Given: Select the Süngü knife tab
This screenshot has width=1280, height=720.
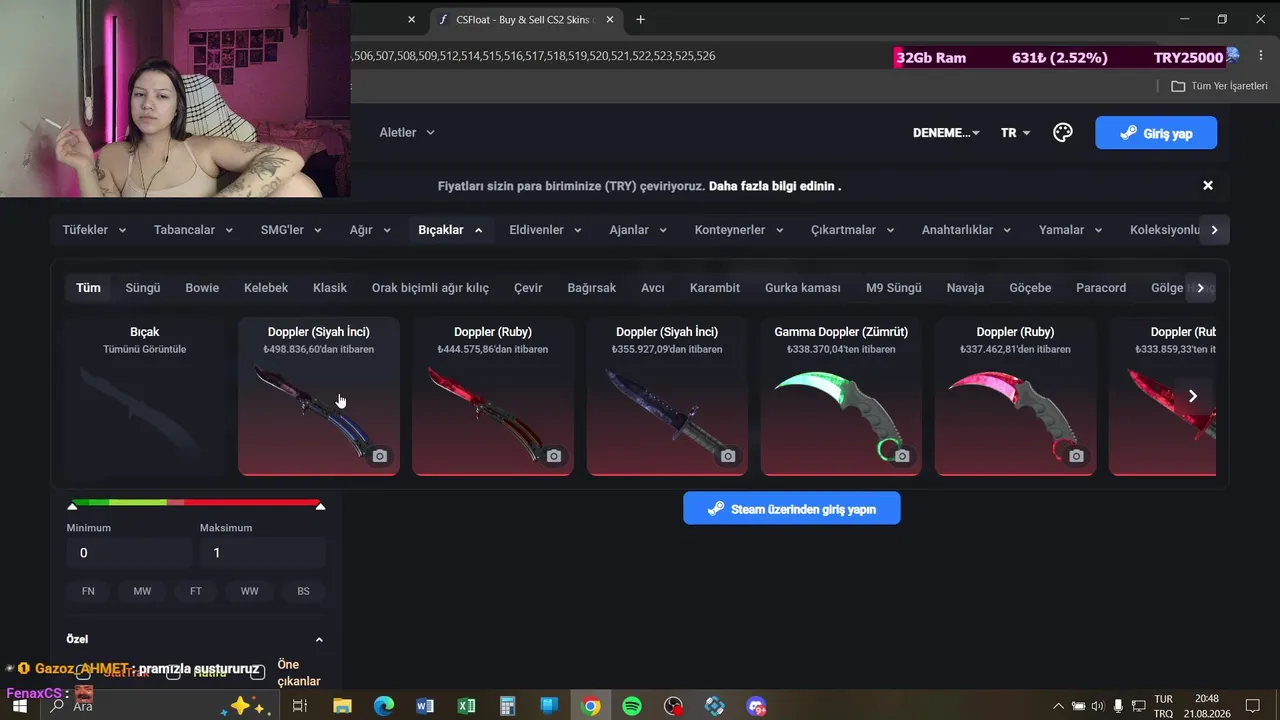Looking at the screenshot, I should [143, 288].
